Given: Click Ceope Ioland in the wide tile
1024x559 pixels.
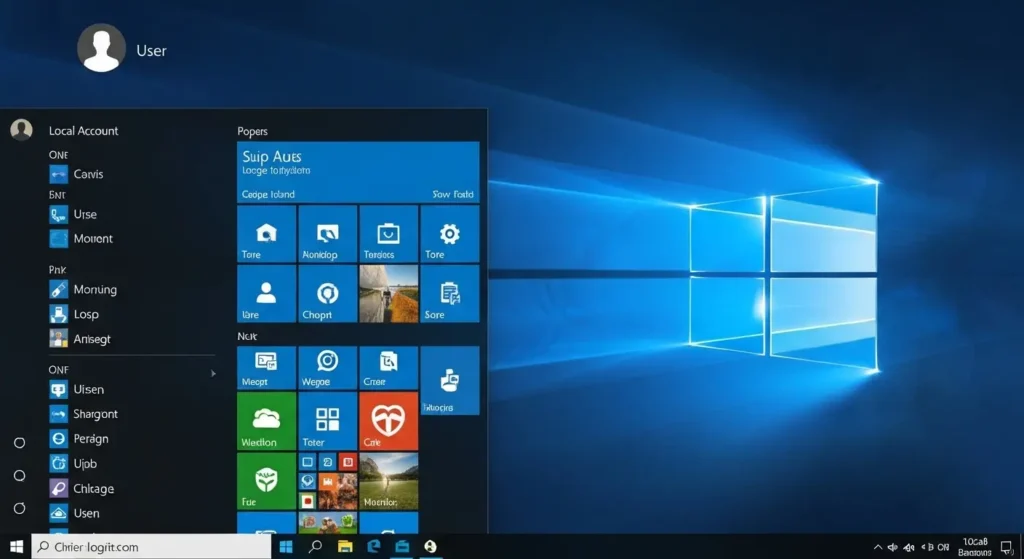Looking at the screenshot, I should pos(268,195).
